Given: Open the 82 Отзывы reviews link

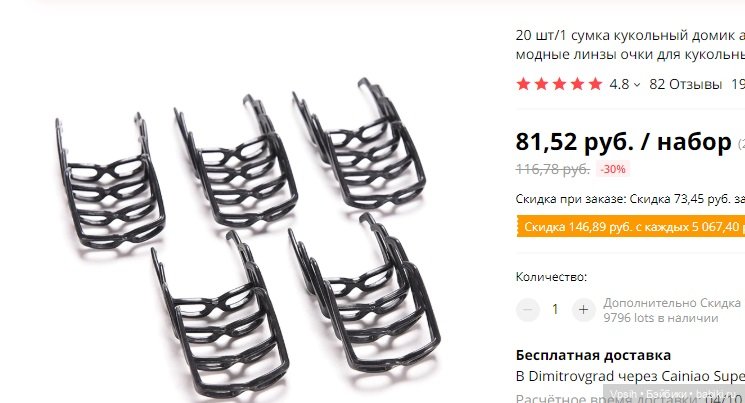Looking at the screenshot, I should point(686,84).
